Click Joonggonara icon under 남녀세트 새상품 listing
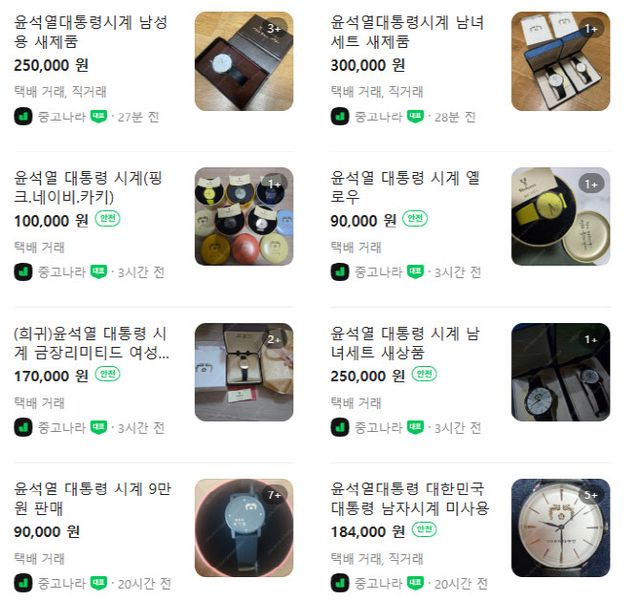Image resolution: width=640 pixels, height=605 pixels. coord(340,427)
